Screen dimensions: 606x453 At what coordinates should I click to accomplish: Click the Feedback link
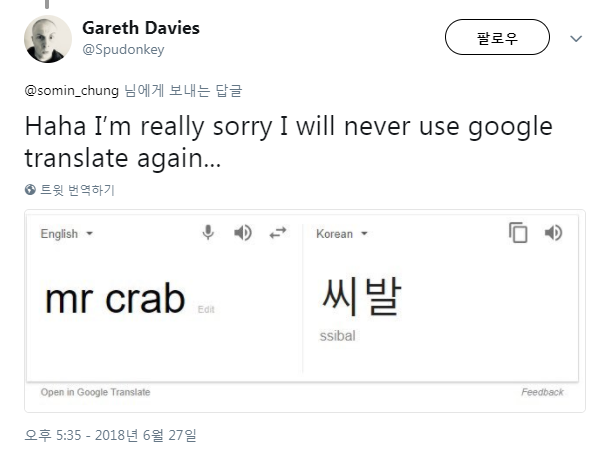pos(542,392)
